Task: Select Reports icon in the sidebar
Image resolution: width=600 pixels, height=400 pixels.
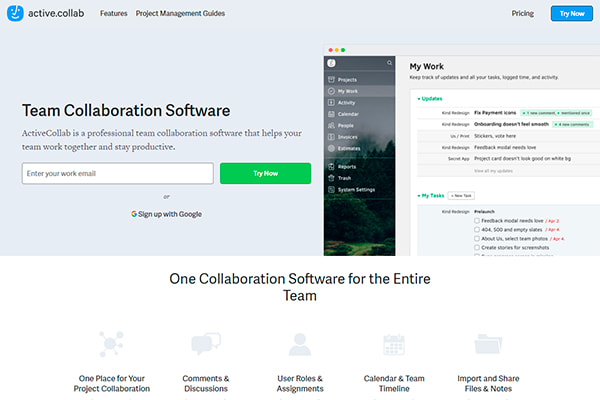Action: pyautogui.click(x=331, y=167)
